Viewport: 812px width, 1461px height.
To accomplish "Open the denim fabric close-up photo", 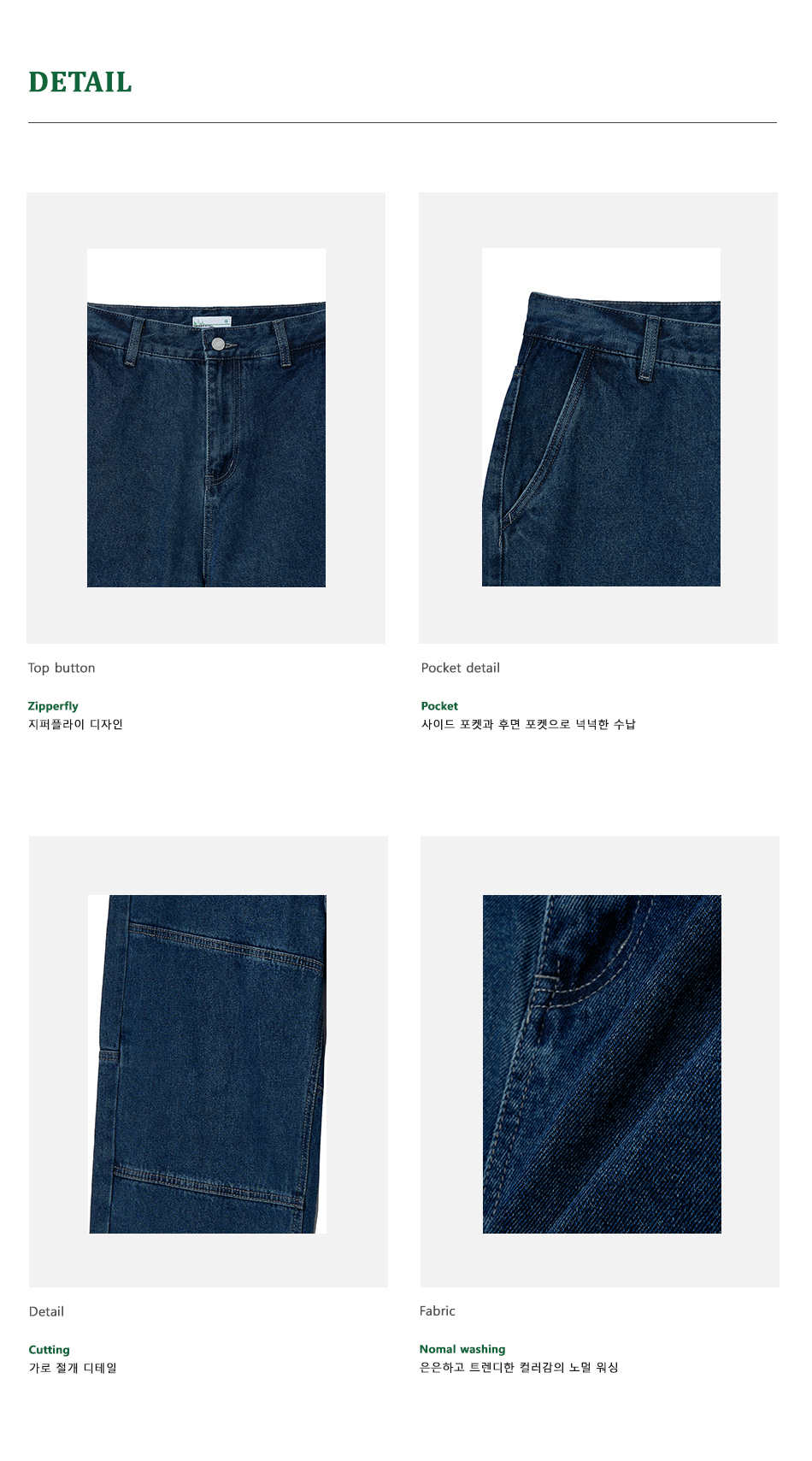I will point(602,1063).
